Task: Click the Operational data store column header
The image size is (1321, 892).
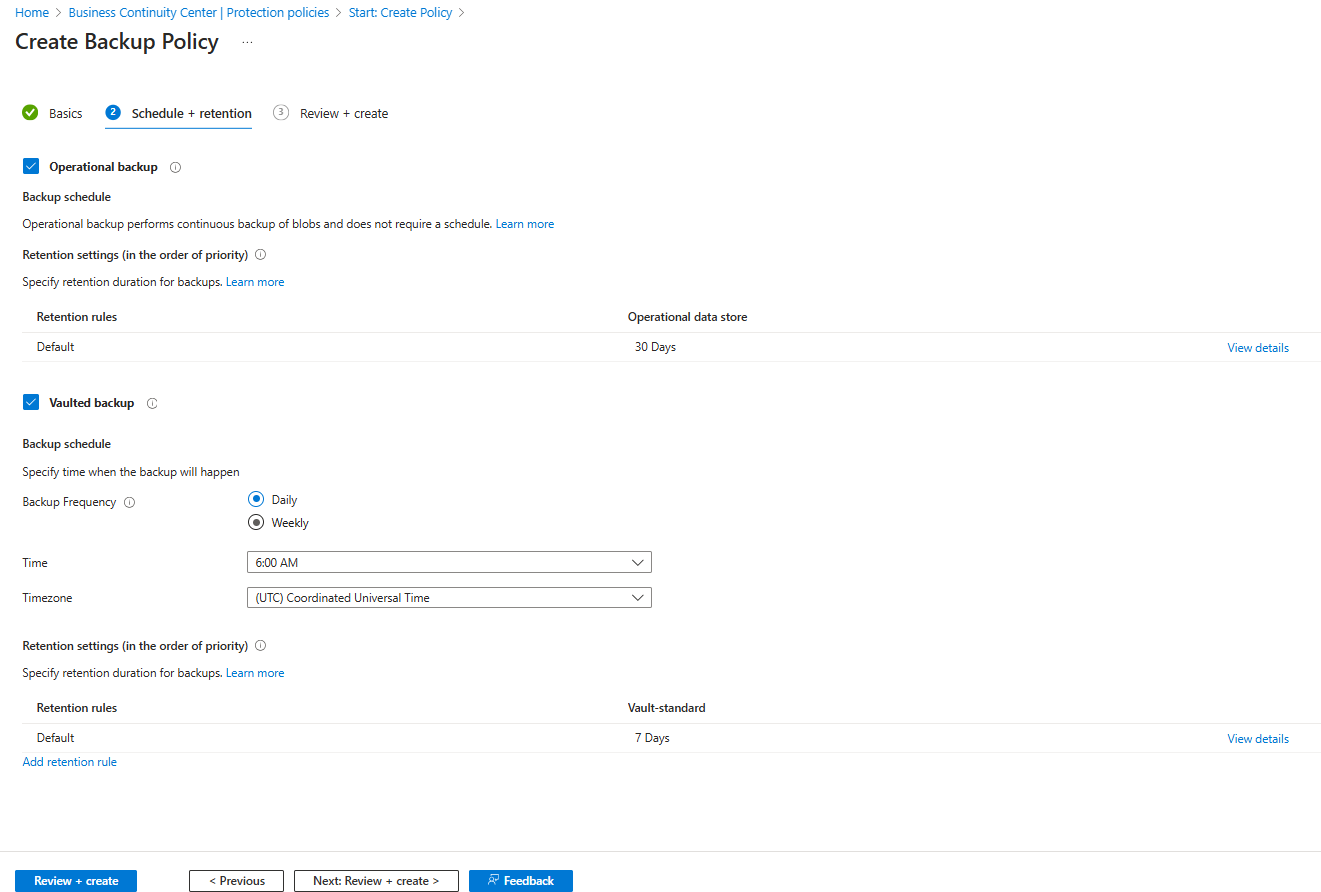Action: tap(687, 317)
